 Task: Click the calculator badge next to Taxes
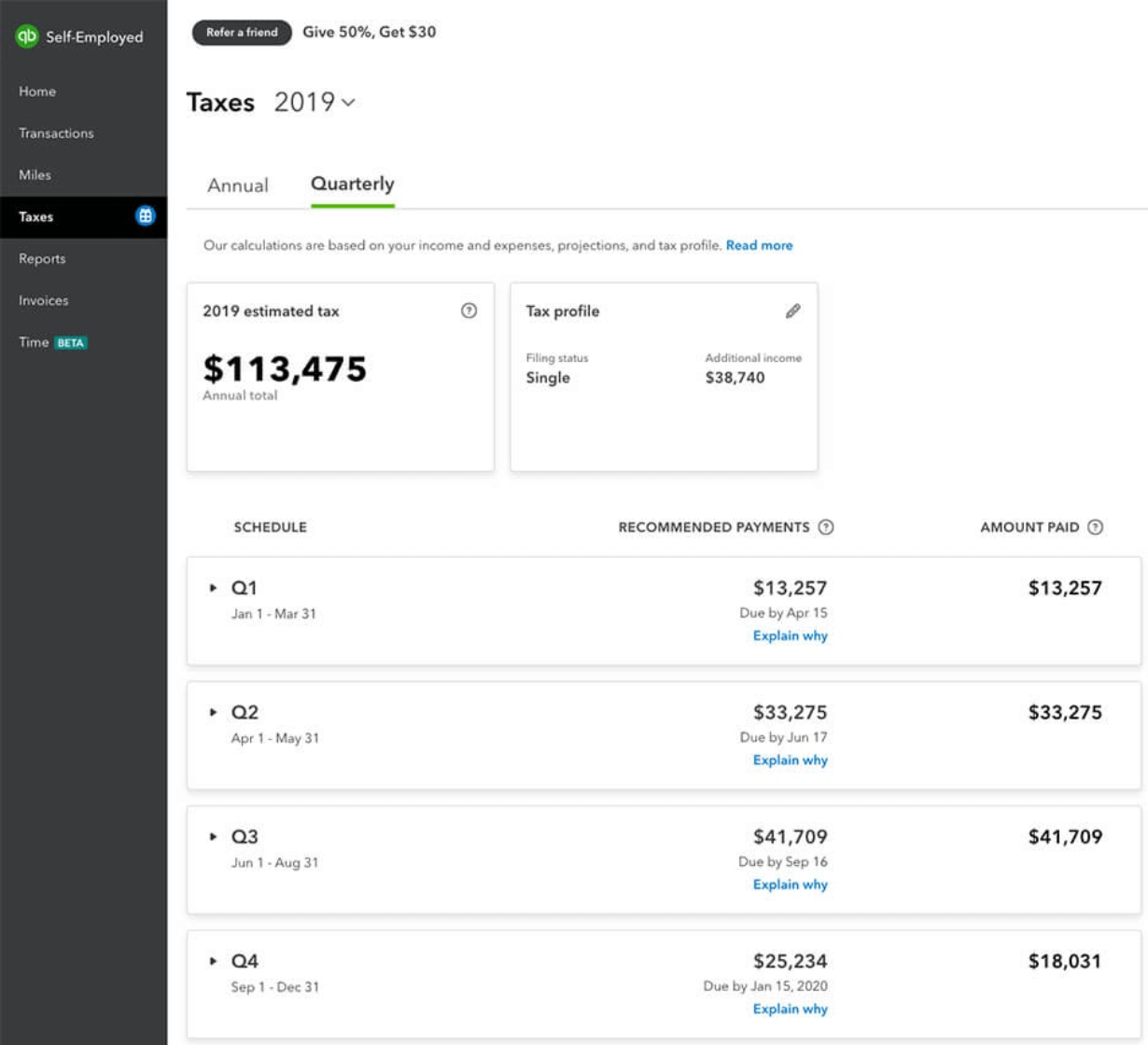coord(145,216)
